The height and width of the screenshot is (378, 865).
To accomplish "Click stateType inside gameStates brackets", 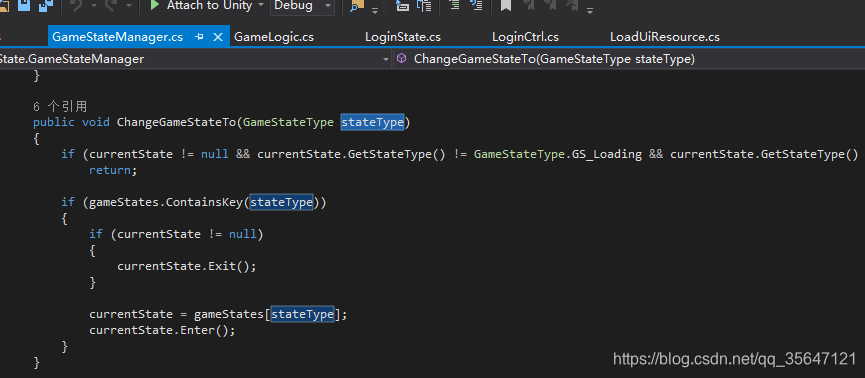I will pyautogui.click(x=302, y=314).
